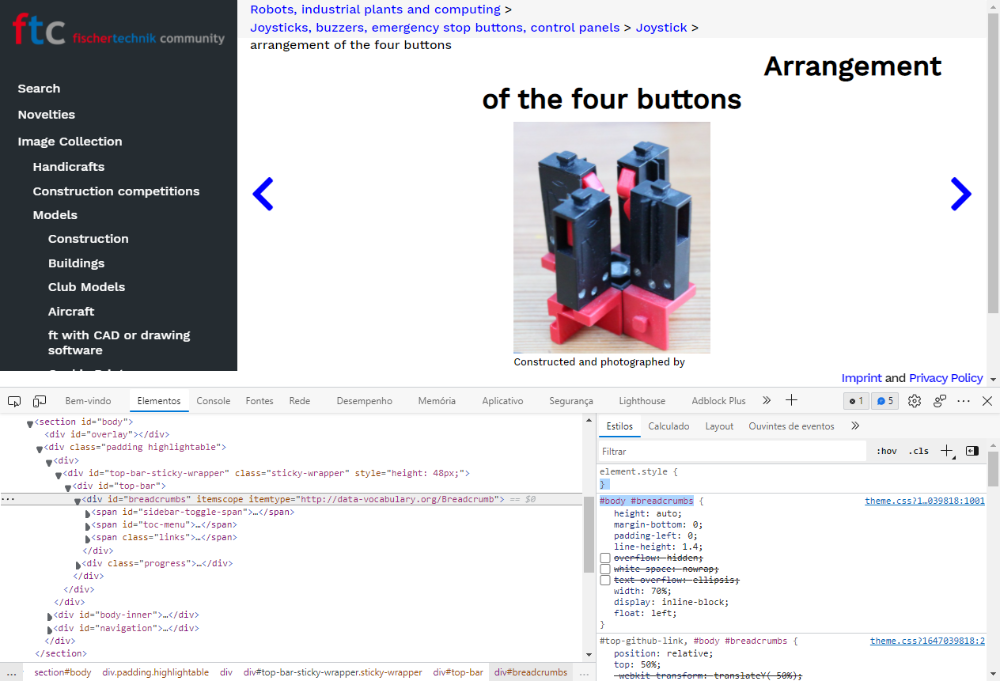
Task: Open the issues badge showing 5
Action: (885, 401)
